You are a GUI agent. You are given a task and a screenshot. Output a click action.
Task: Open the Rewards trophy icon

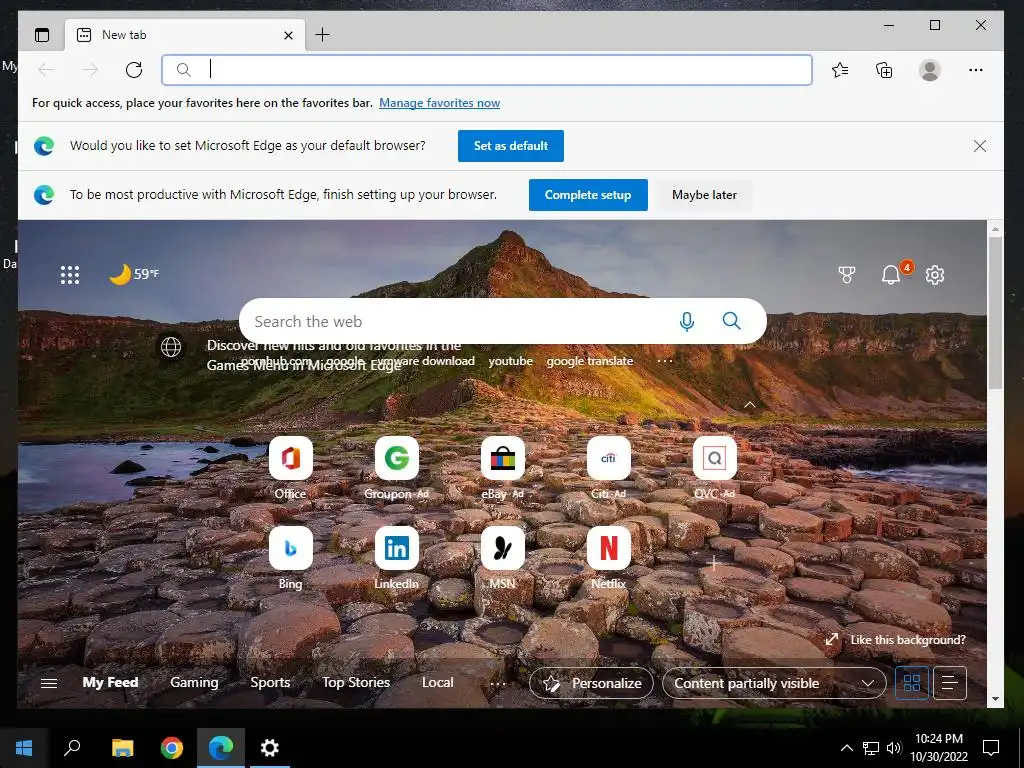[847, 275]
